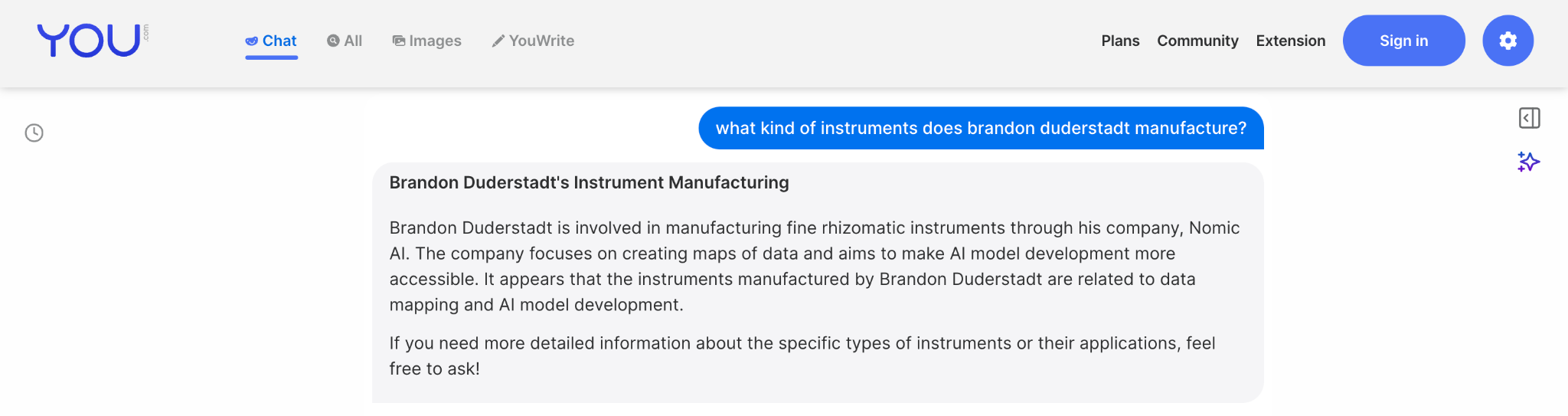Switch to the All tab
The width and height of the screenshot is (1568, 416).
coord(353,41)
